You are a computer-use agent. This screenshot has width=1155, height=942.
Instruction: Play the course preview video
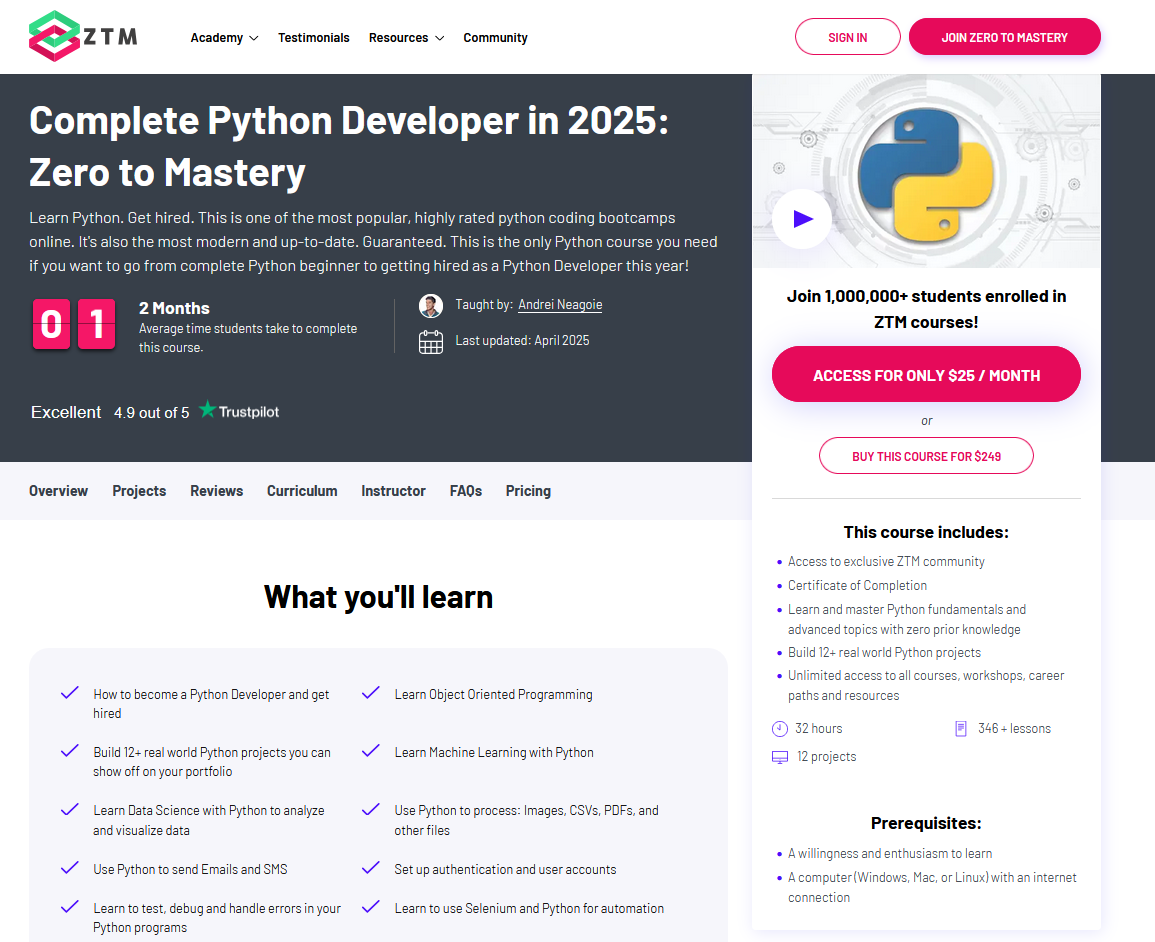point(802,219)
